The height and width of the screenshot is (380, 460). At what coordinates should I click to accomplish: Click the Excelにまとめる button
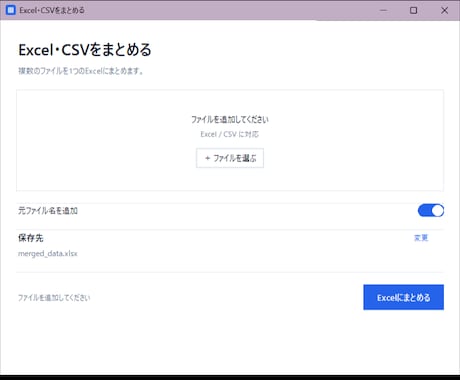(404, 297)
